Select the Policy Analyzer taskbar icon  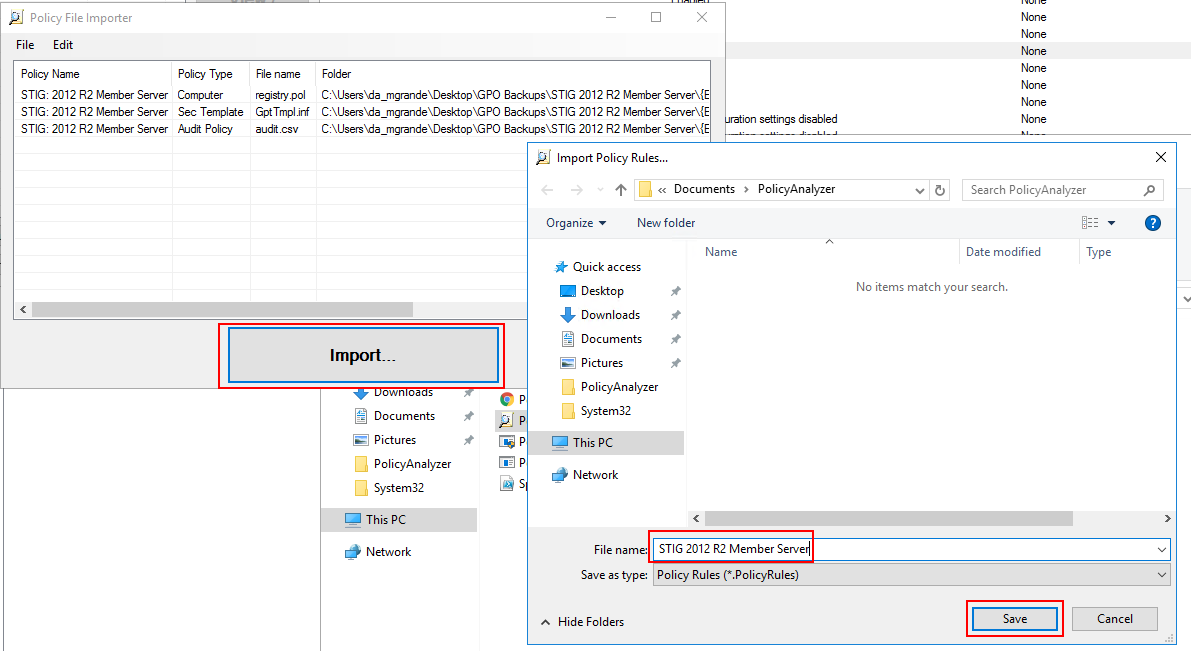[509, 420]
